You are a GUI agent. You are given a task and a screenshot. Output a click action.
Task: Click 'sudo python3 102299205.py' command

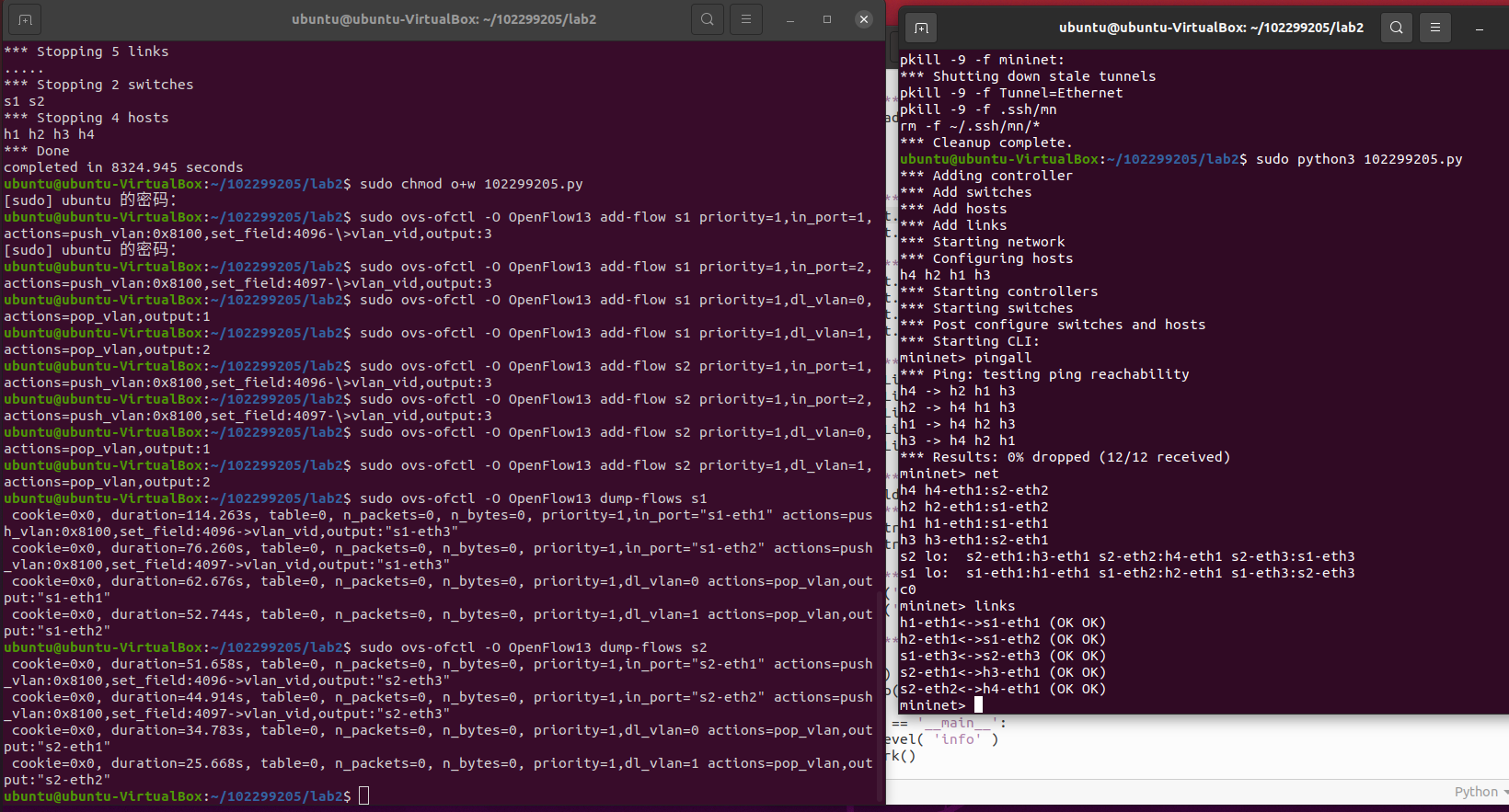pyautogui.click(x=1359, y=159)
